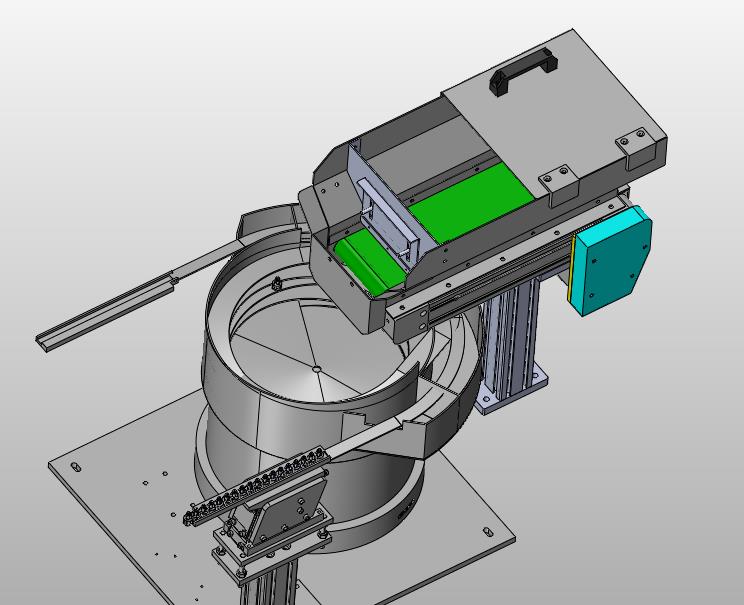The width and height of the screenshot is (744, 605).
Task: Select the flat gray hopper lid panel
Action: coord(553,112)
